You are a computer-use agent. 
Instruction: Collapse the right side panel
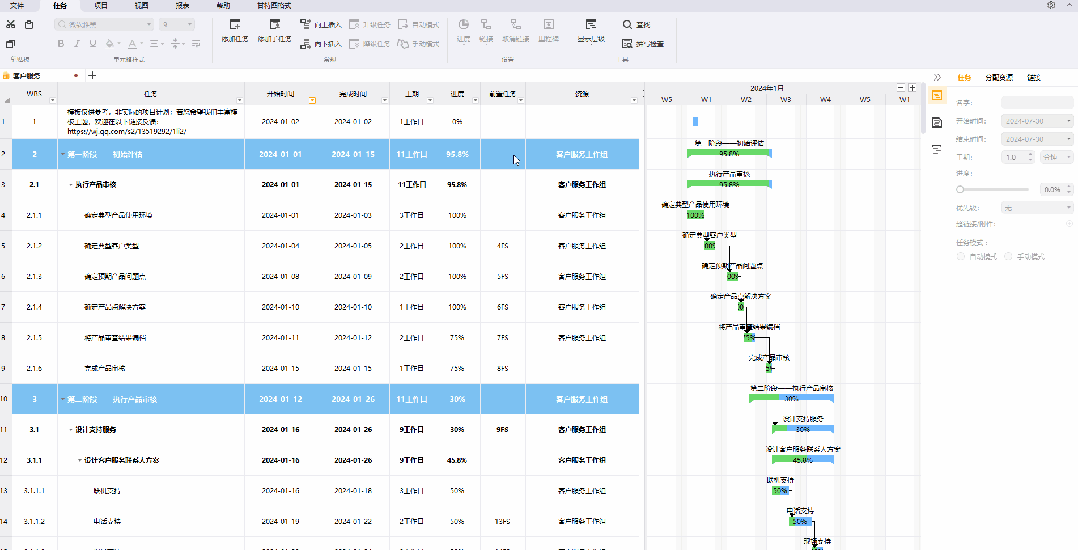click(x=936, y=78)
